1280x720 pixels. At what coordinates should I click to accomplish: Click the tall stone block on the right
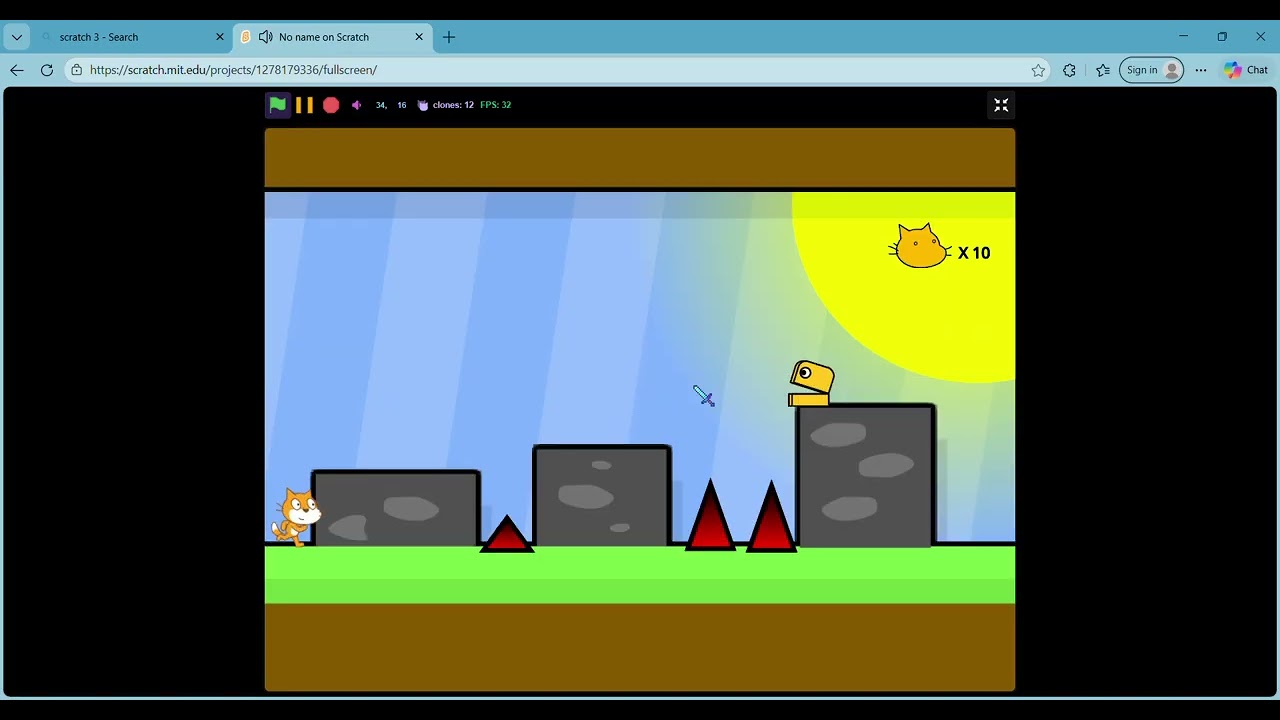click(x=866, y=475)
